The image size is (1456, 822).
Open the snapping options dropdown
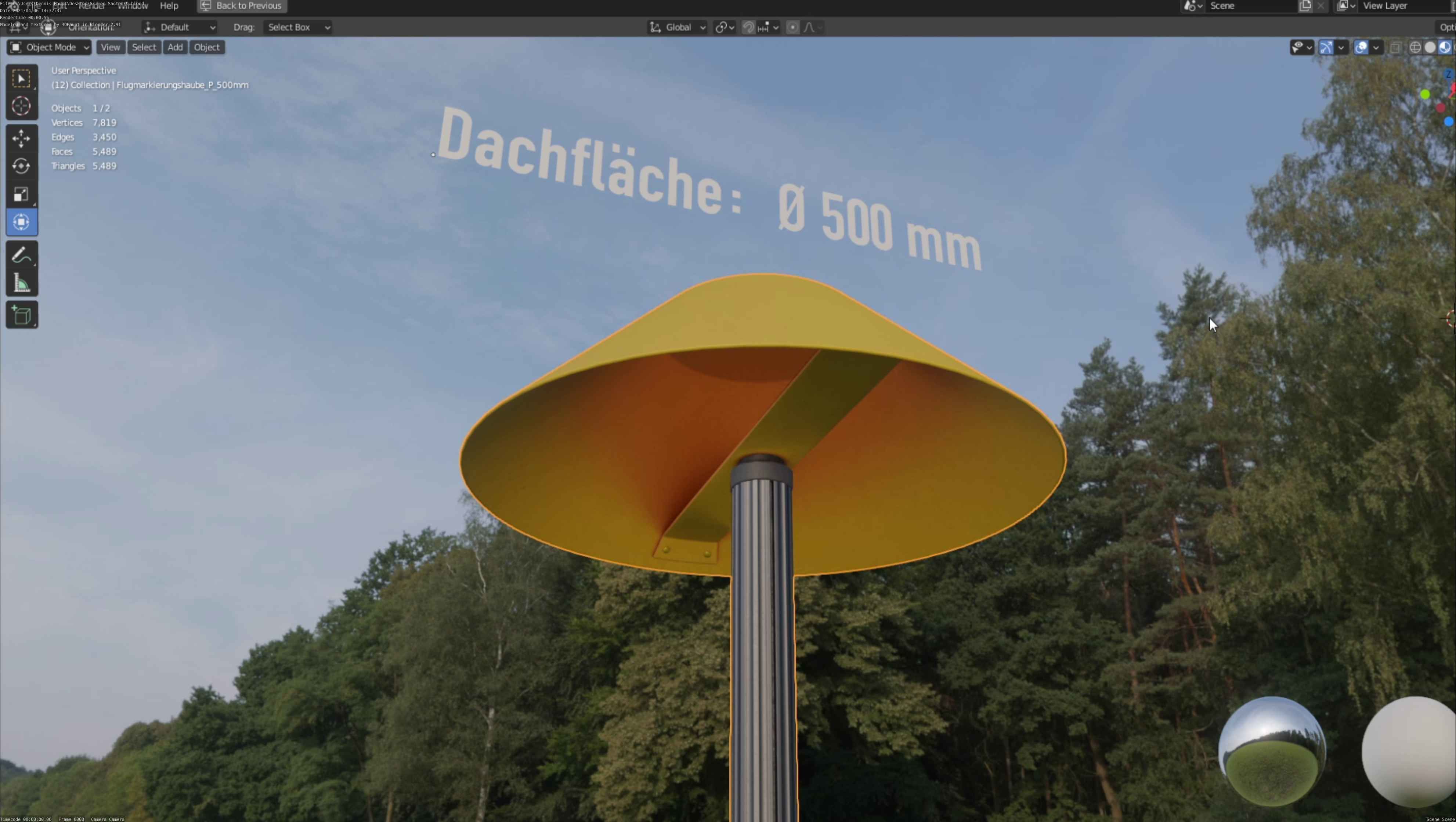(x=769, y=27)
